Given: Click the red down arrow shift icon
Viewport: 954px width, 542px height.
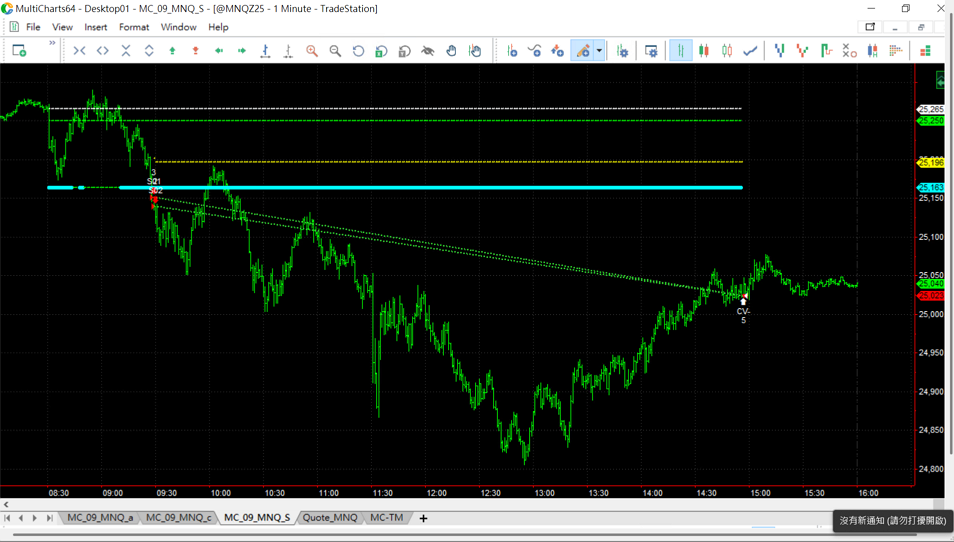Looking at the screenshot, I should (195, 51).
